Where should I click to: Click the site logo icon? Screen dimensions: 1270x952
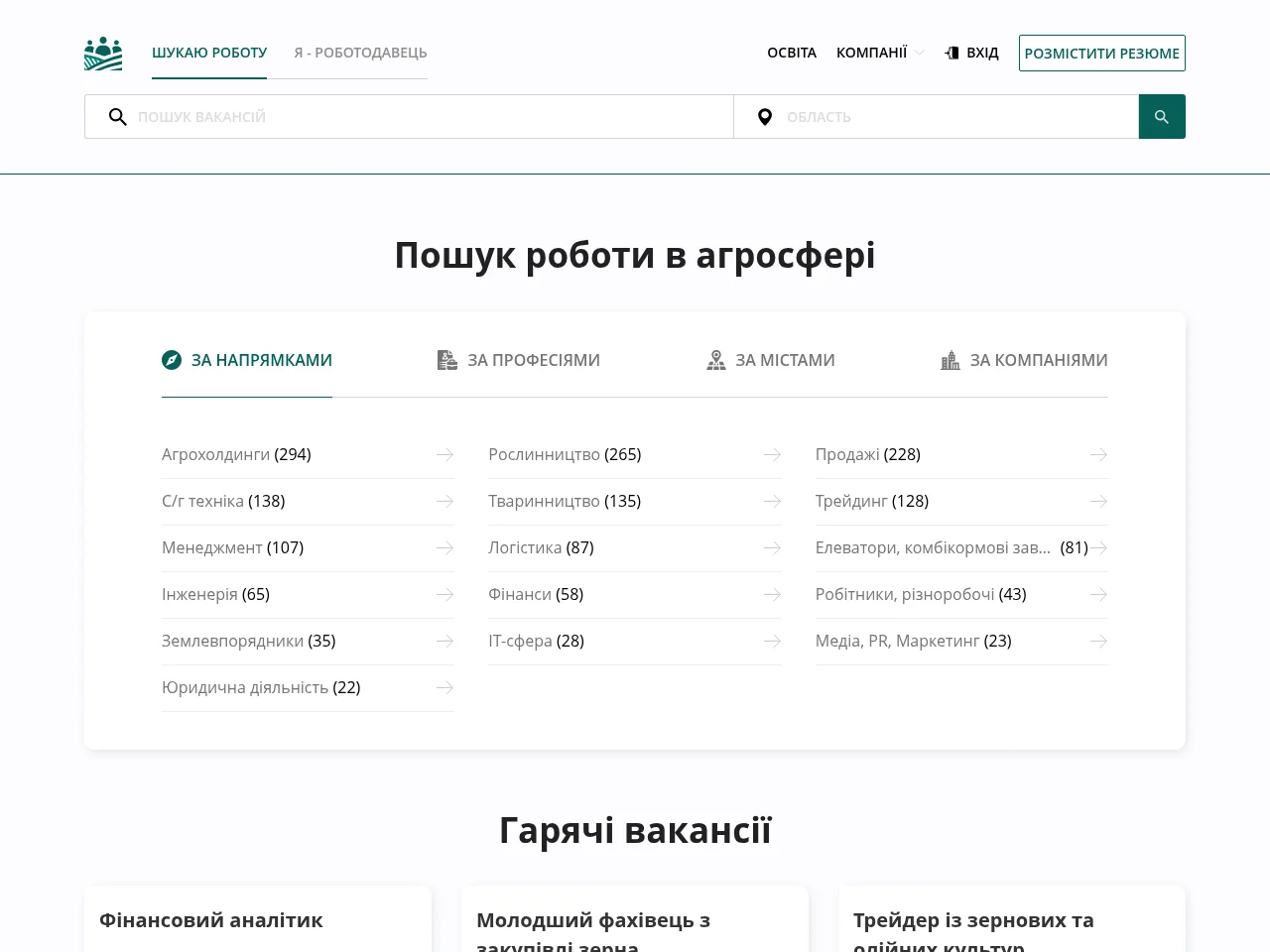point(103,54)
